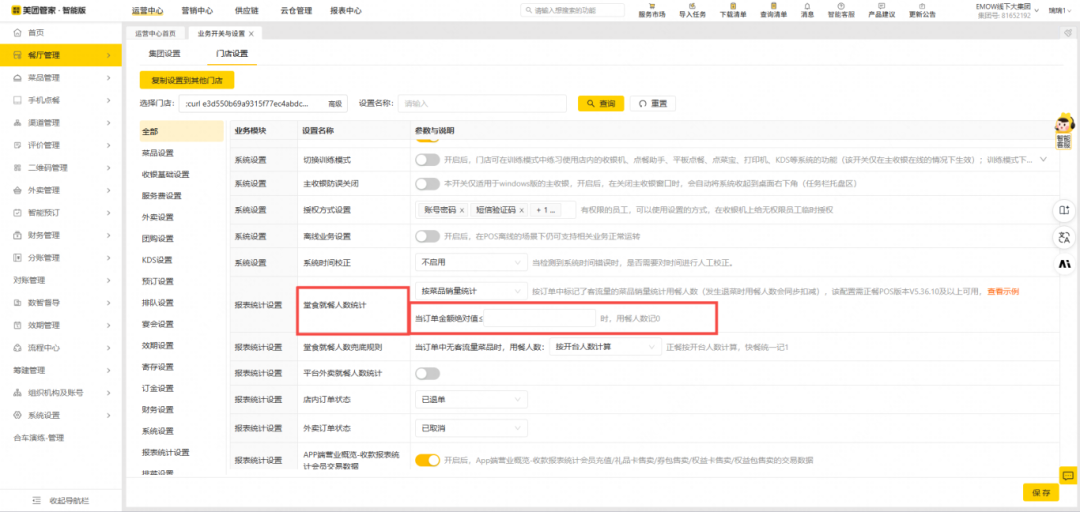The width and height of the screenshot is (1080, 512).
Task: Close the 业务开关与设置 tab
Action: point(252,34)
